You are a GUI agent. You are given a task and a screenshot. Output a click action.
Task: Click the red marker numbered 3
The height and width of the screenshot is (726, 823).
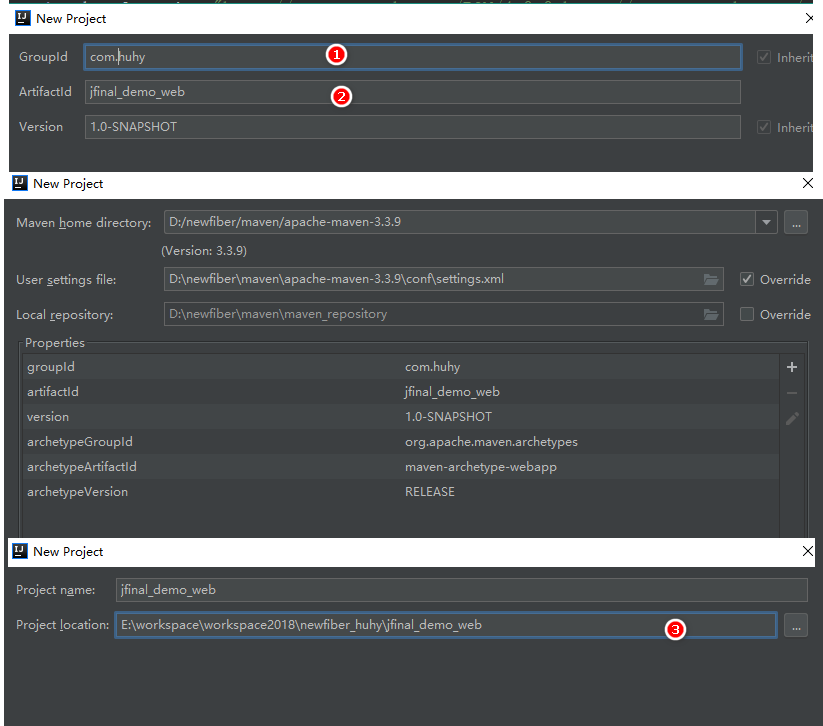click(x=676, y=629)
